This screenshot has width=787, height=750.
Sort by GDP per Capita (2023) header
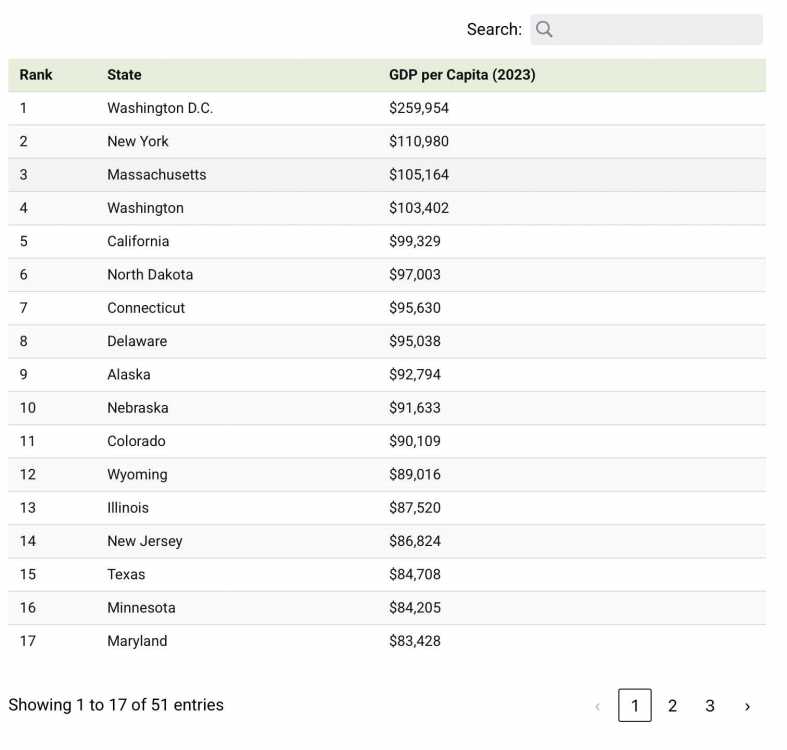click(462, 75)
